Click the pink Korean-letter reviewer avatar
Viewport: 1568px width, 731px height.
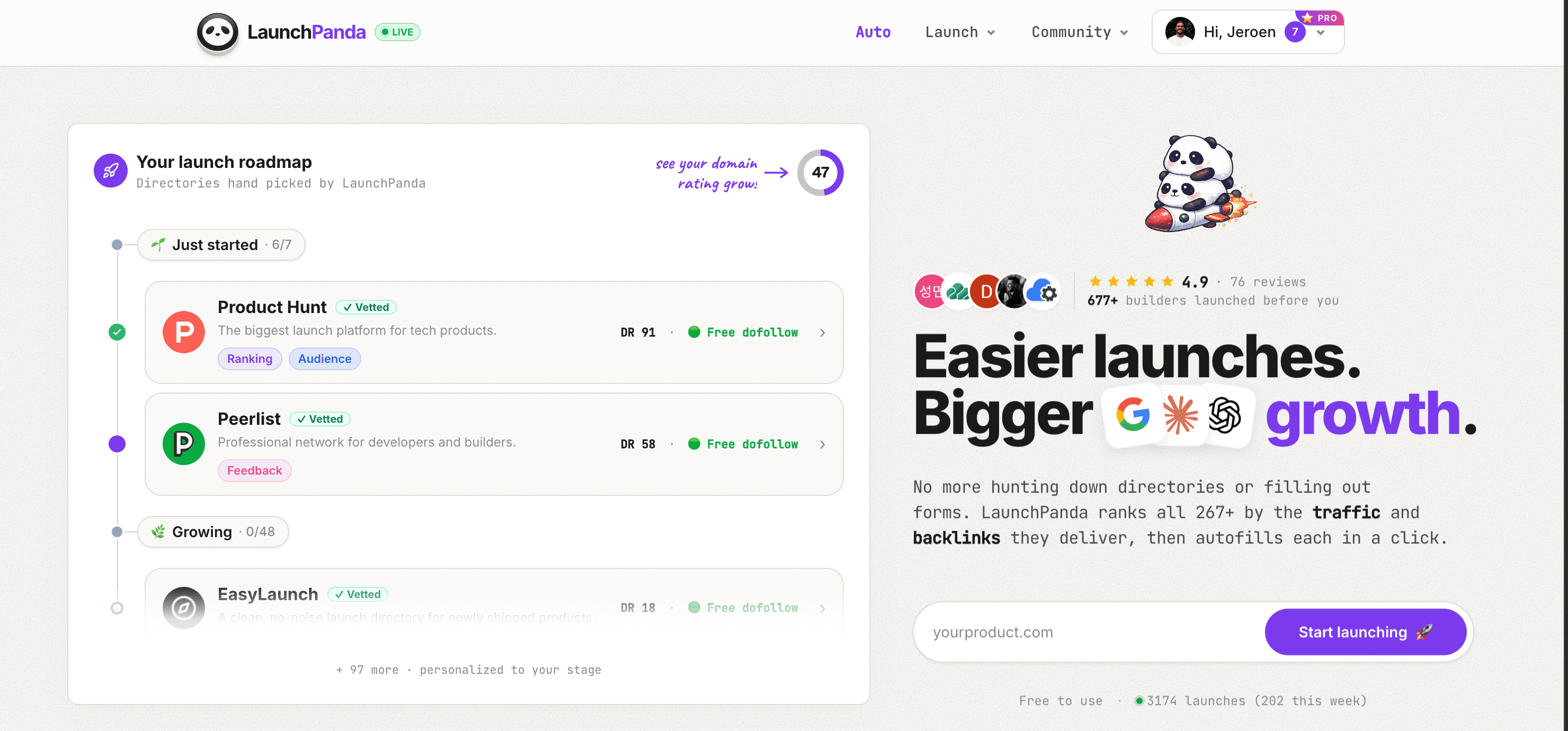(x=930, y=291)
